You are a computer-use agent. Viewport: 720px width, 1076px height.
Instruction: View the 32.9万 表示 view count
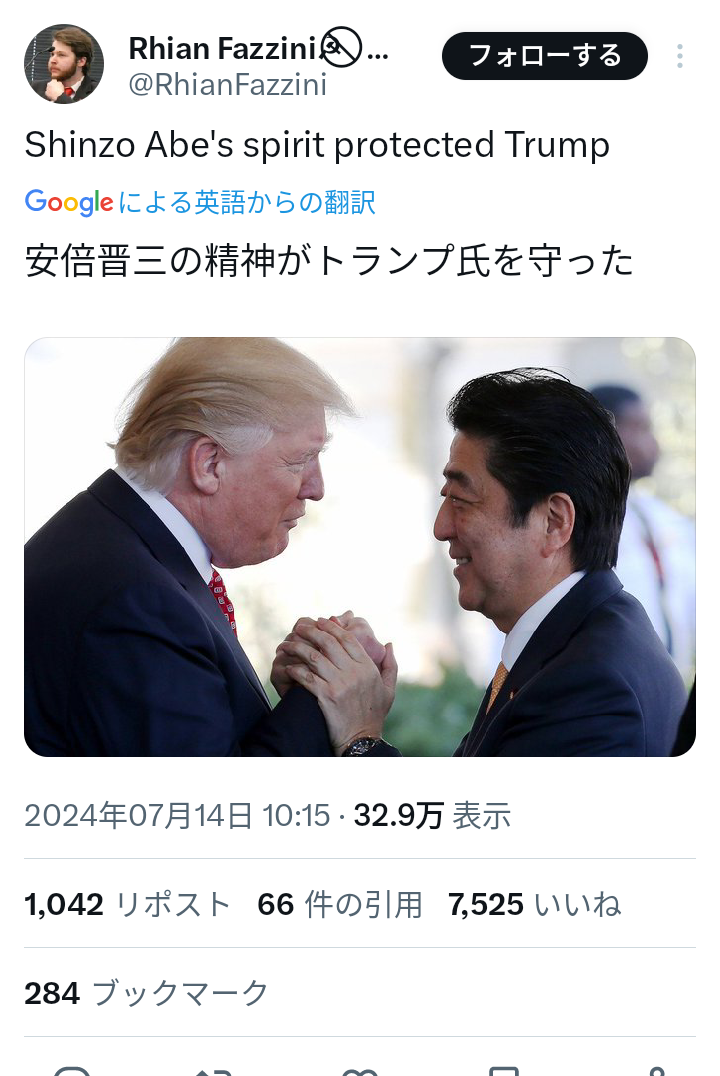pyautogui.click(x=432, y=816)
